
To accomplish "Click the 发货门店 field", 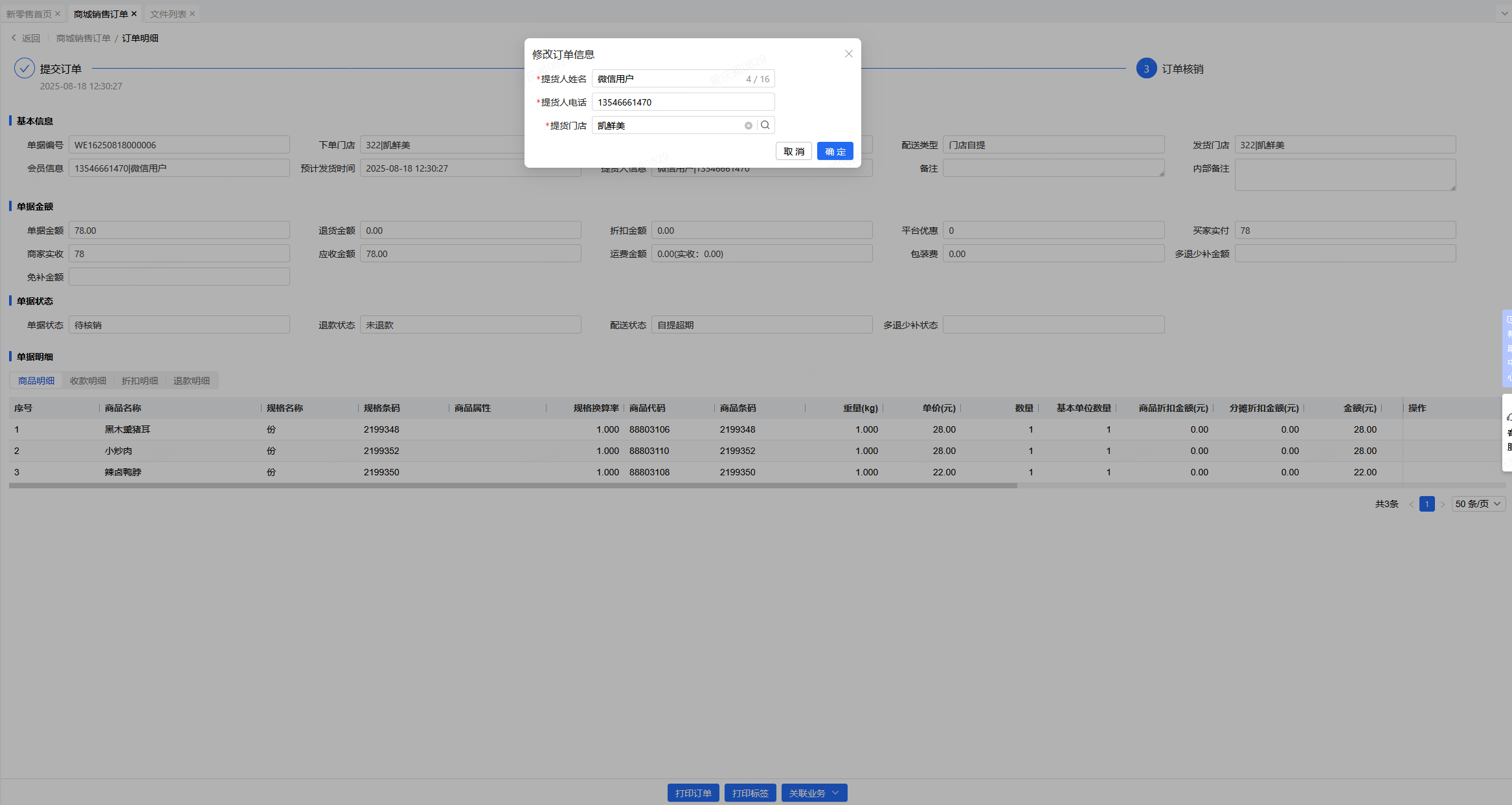I will pyautogui.click(x=1346, y=145).
